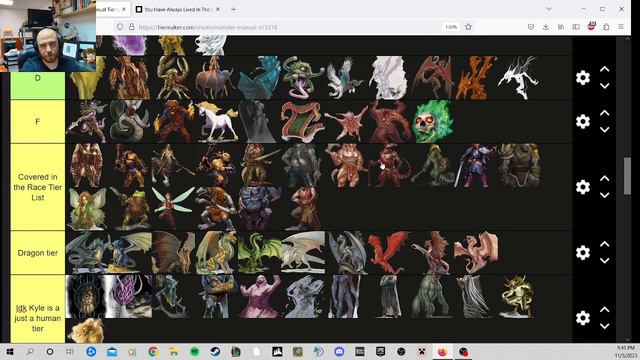
Task: Open Task View on the taskbar
Action: pyautogui.click(x=70, y=351)
